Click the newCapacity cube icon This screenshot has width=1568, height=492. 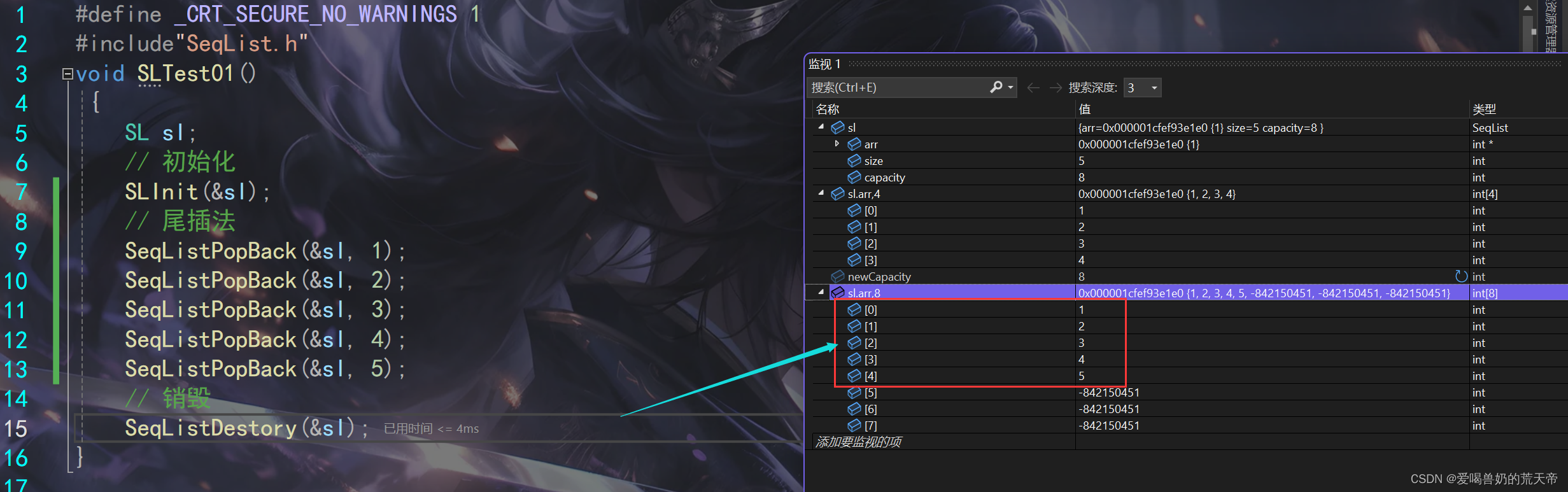838,276
